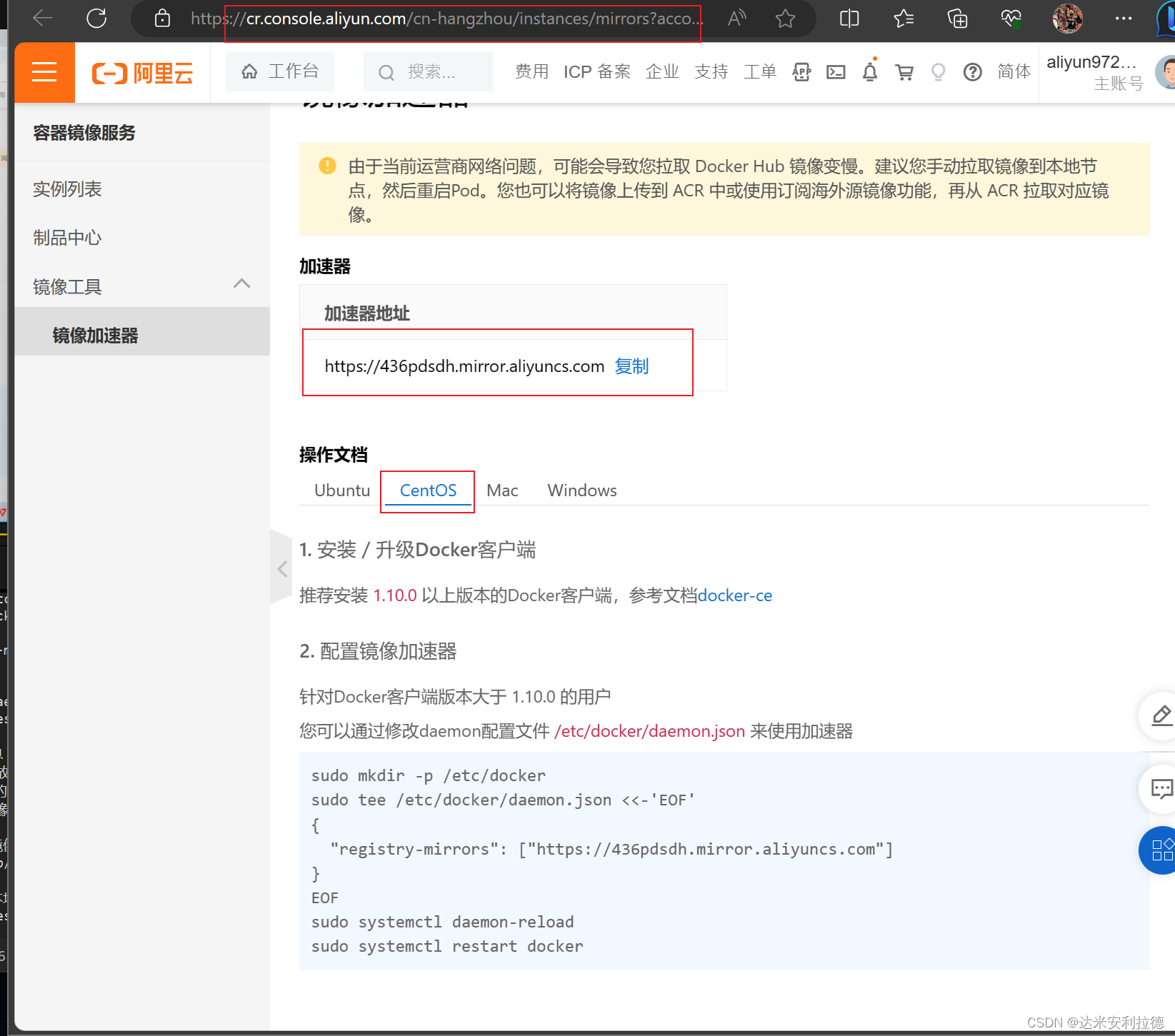Click the registry-mirrors line in code block

click(611, 849)
